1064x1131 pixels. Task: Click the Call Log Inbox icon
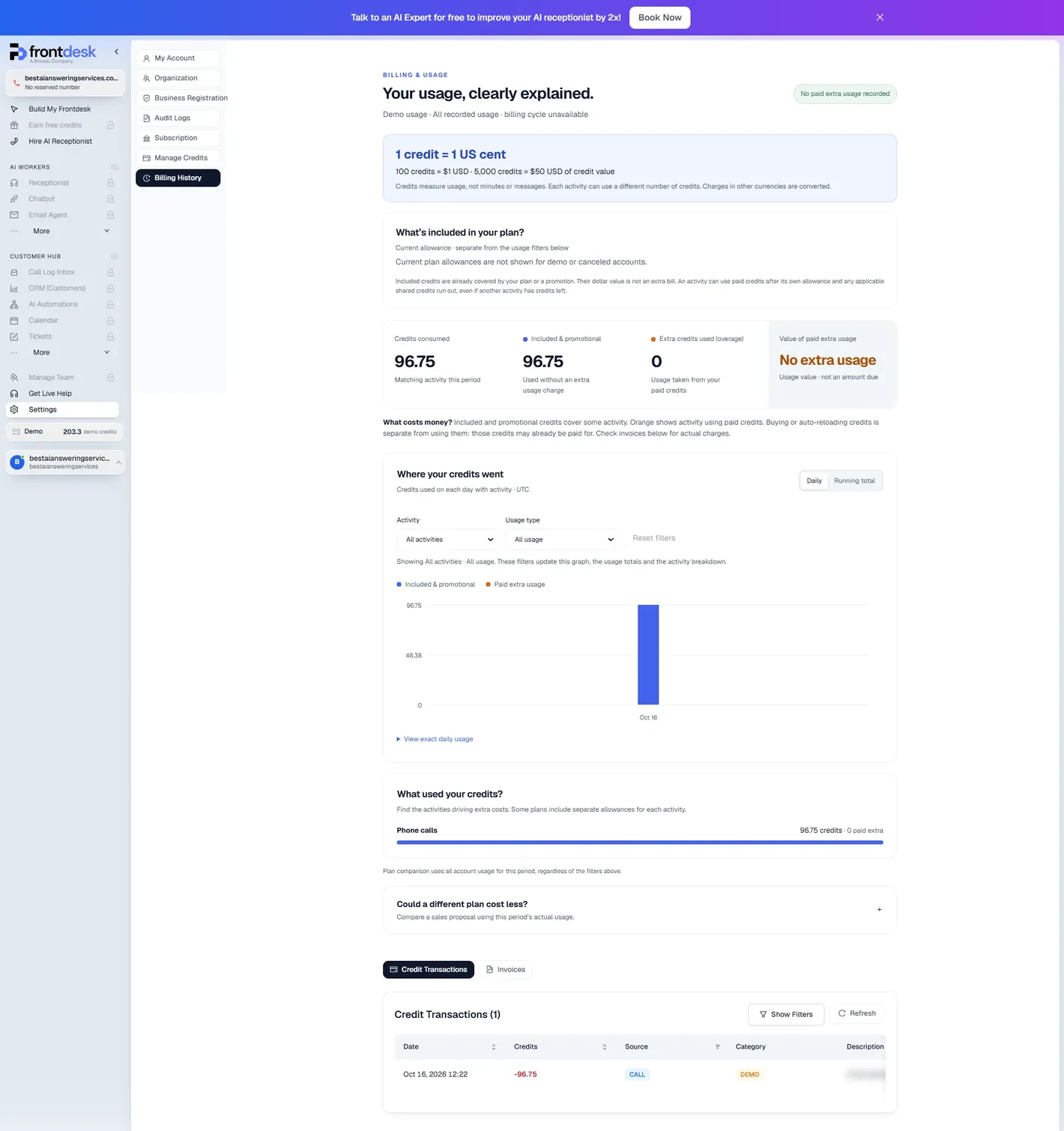tap(14, 272)
